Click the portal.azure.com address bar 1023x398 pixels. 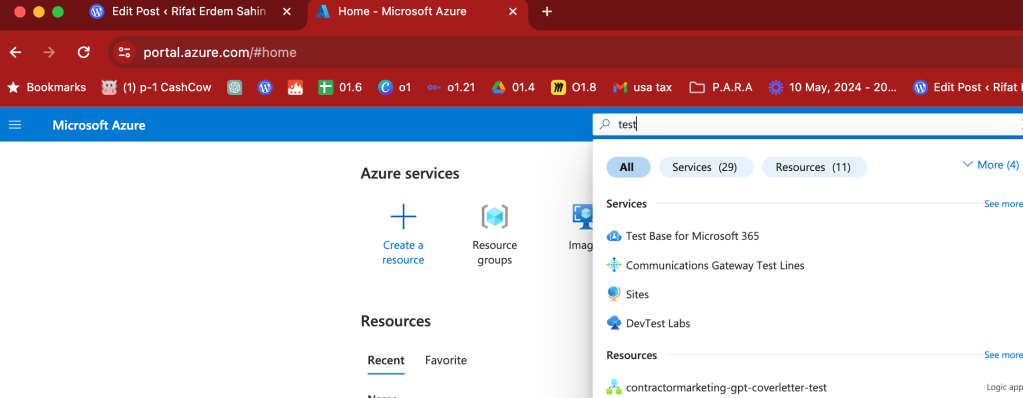click(x=220, y=53)
